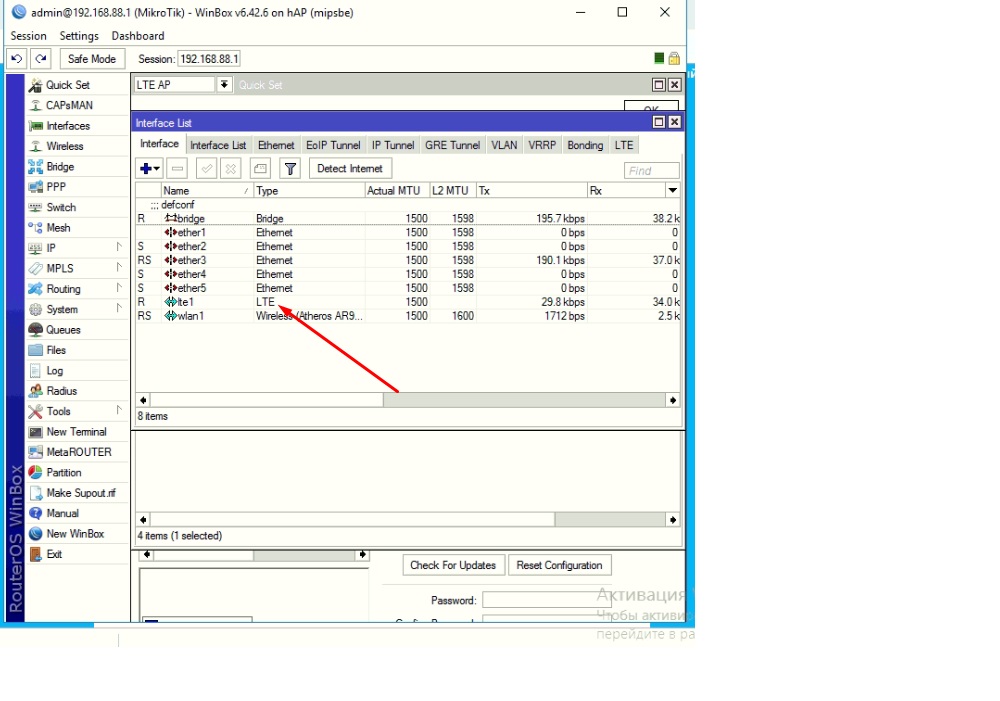Click the add interface plus button
The width and height of the screenshot is (1000, 701).
(150, 168)
